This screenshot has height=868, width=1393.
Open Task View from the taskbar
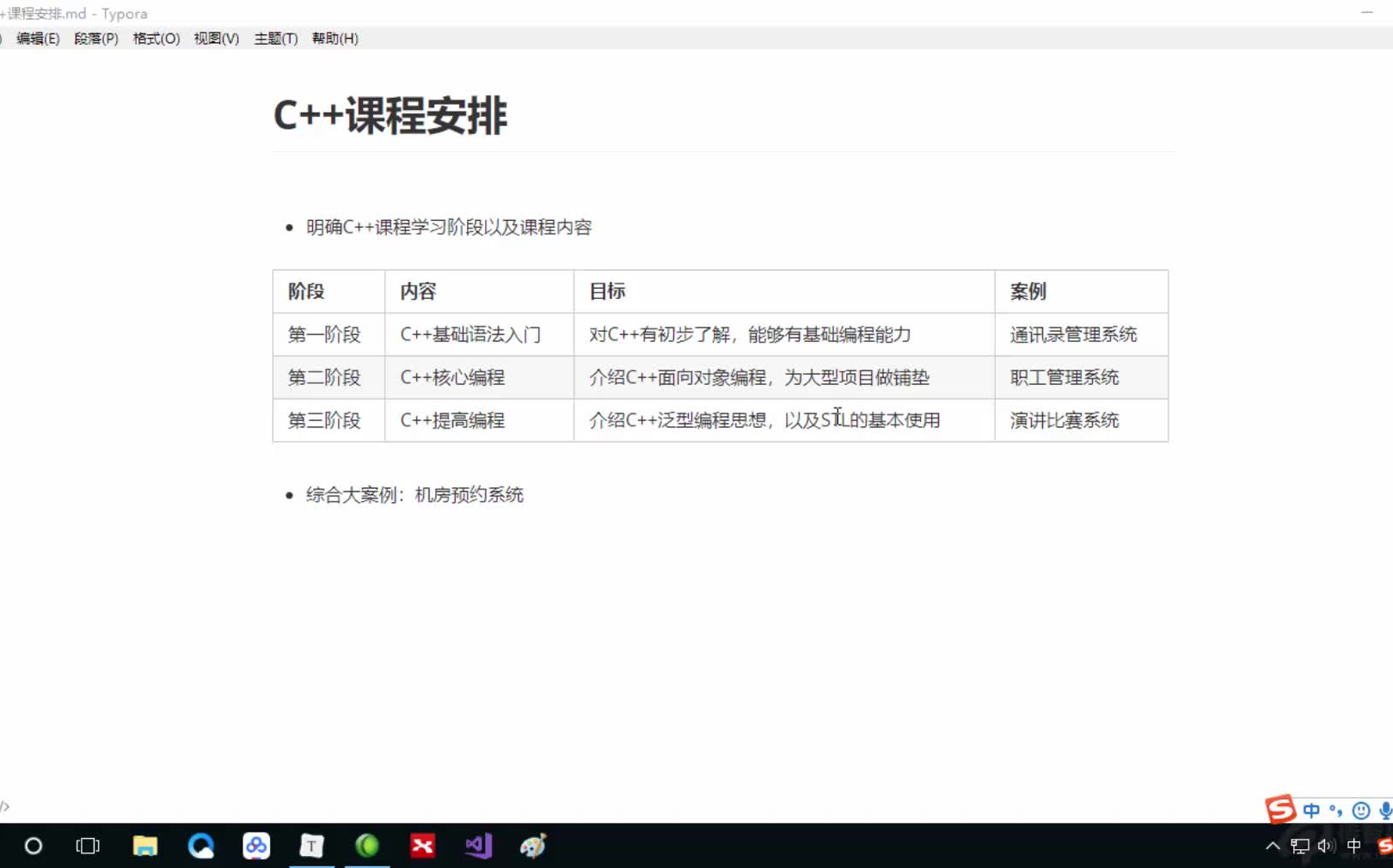pyautogui.click(x=87, y=847)
